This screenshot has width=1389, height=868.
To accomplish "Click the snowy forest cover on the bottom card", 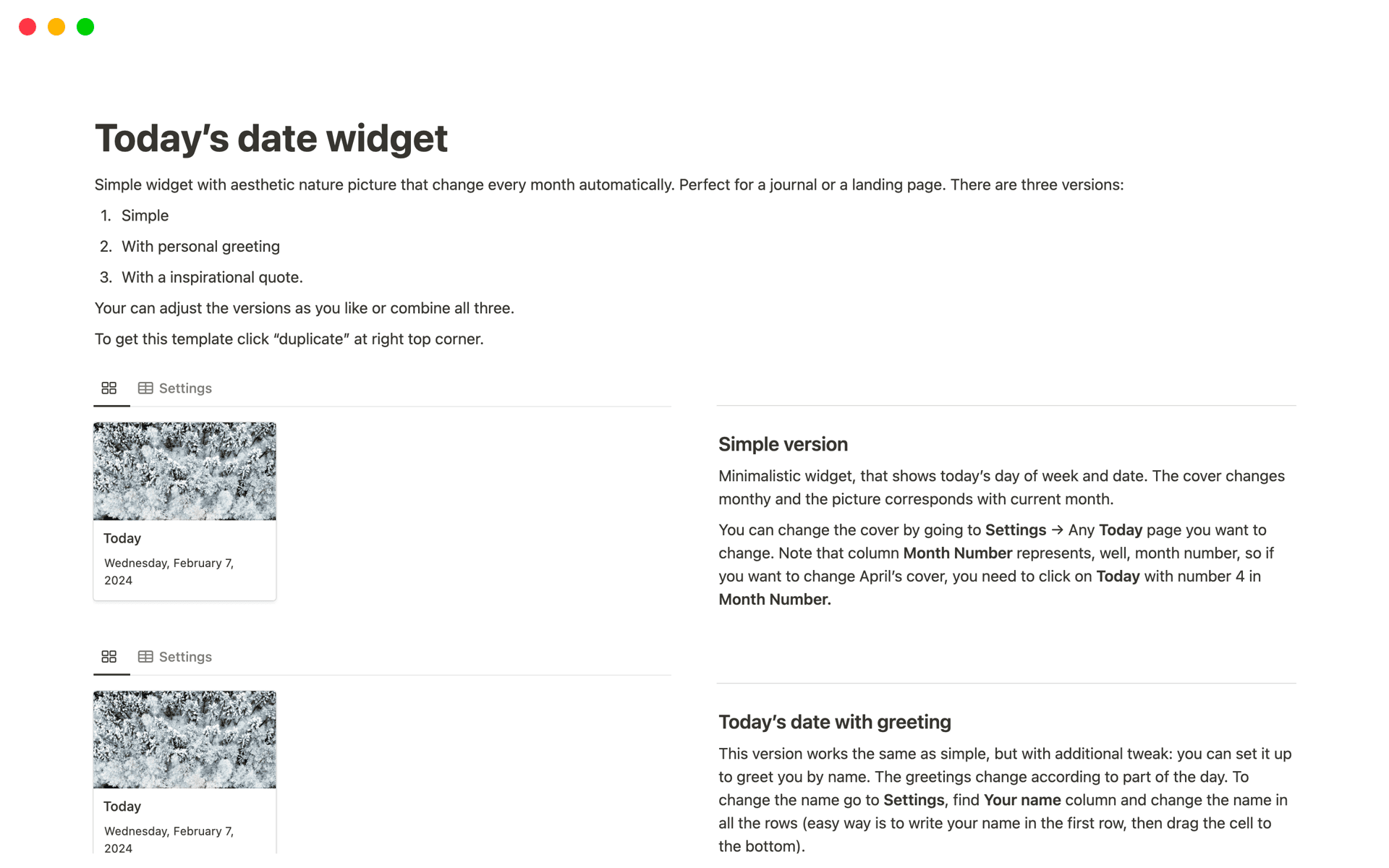I will [184, 739].
